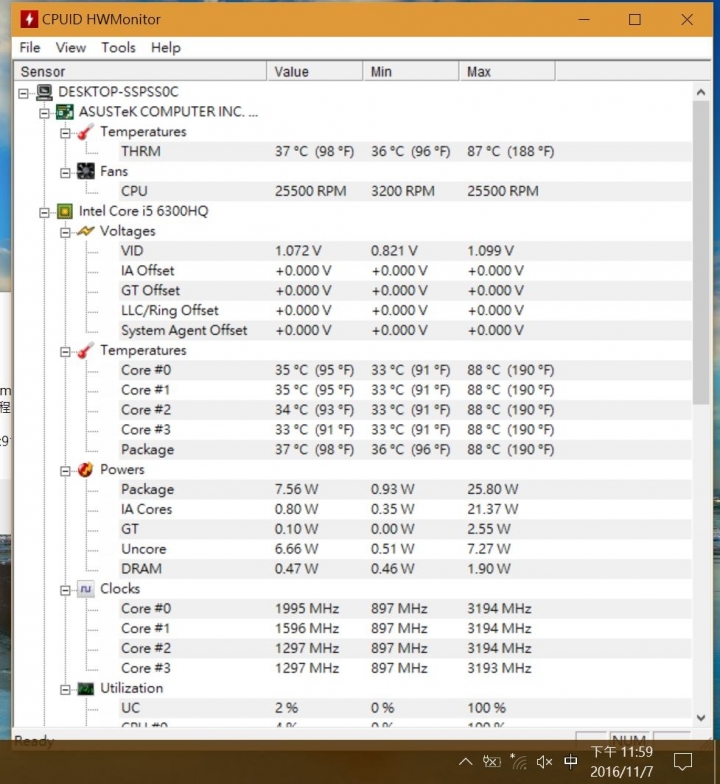This screenshot has height=784, width=720.
Task: Select the temperature Core #0 row
Action: pos(405,370)
